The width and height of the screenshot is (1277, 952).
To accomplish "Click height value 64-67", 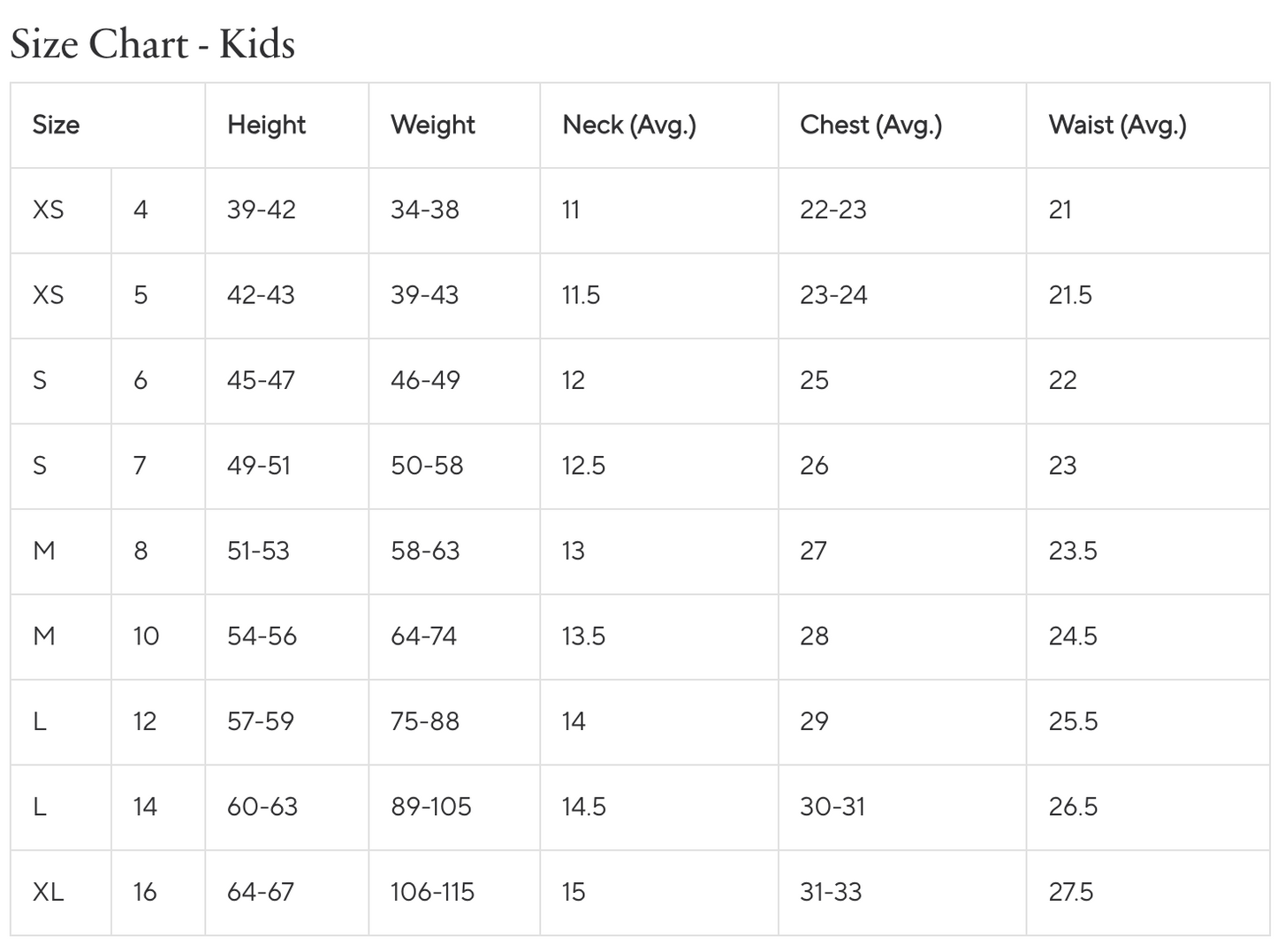I will [260, 892].
